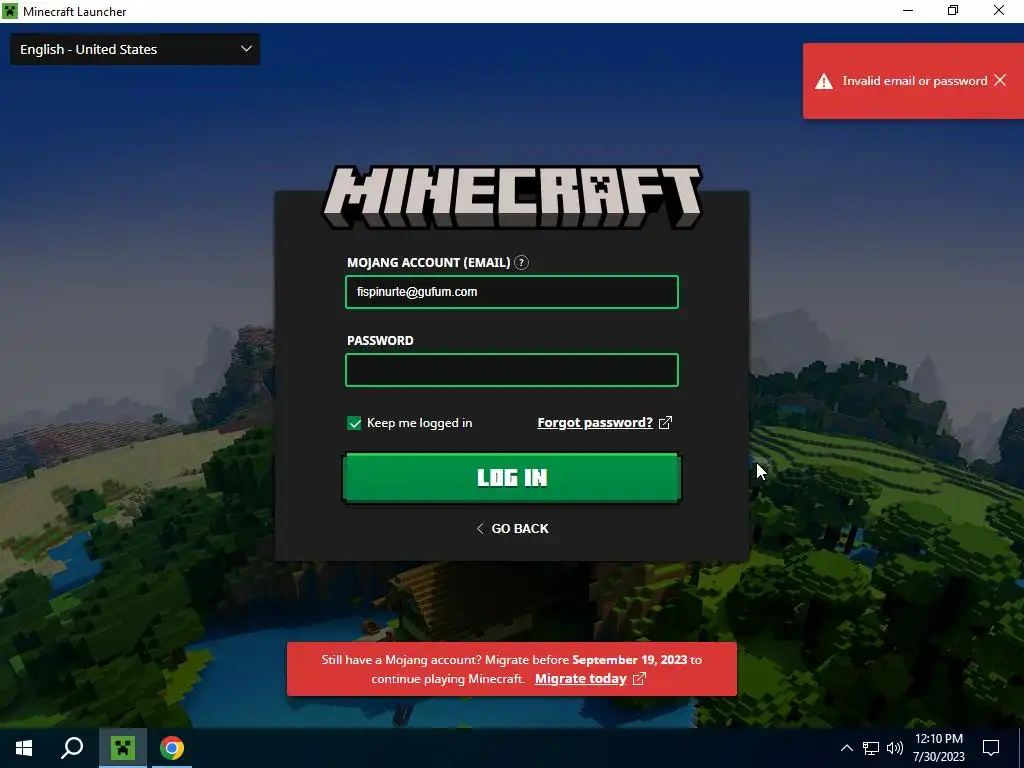Open the Forgot password? link
Viewport: 1024px width, 768px height.
click(x=595, y=423)
